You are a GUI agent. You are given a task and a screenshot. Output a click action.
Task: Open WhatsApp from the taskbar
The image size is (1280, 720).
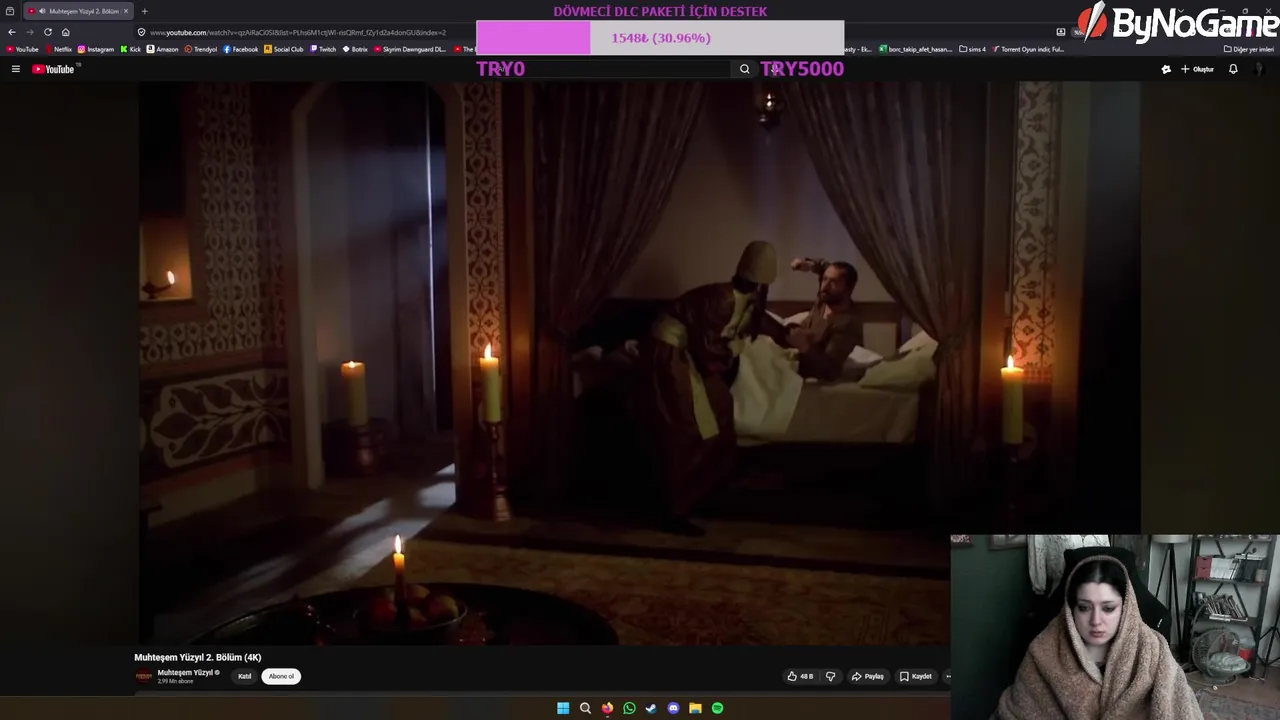pos(629,708)
